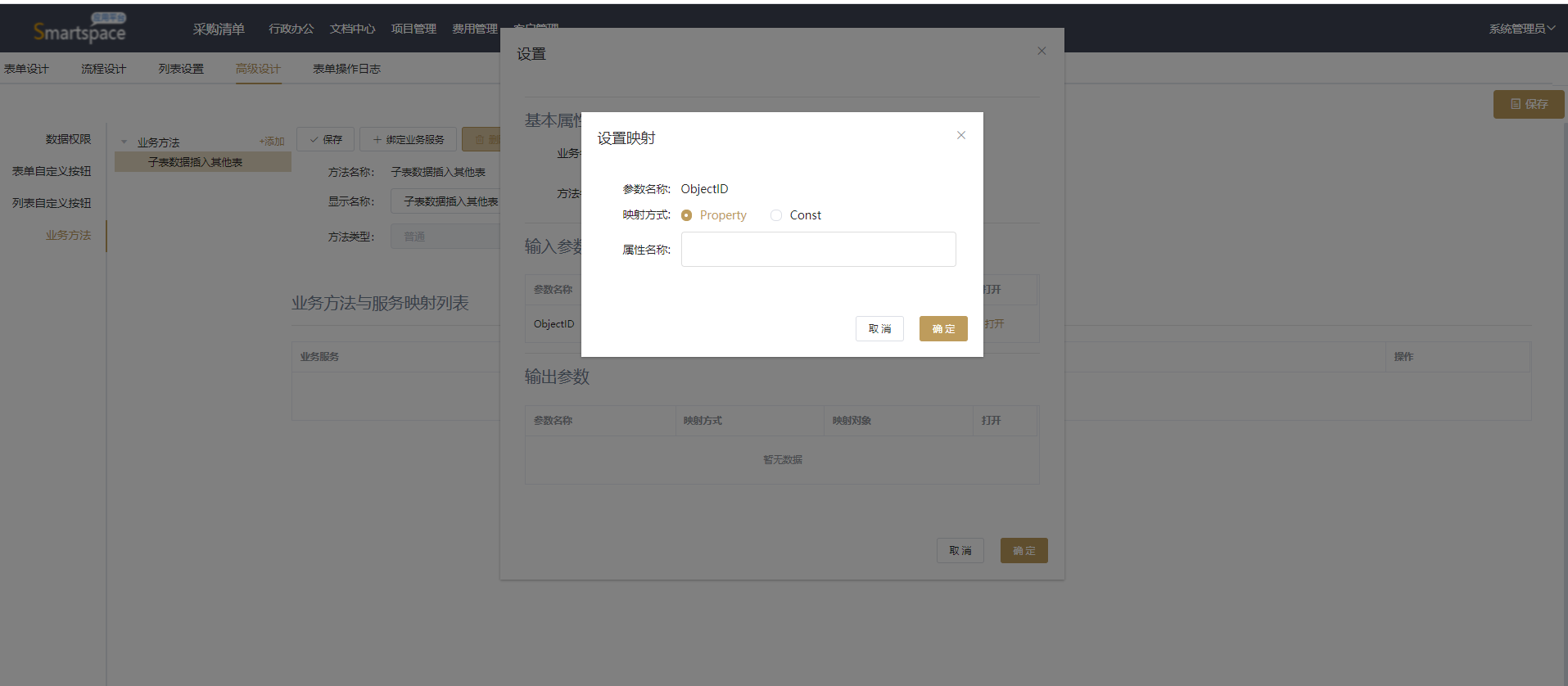Switch to the 高级设计 tab
The image size is (1568, 686).
258,69
